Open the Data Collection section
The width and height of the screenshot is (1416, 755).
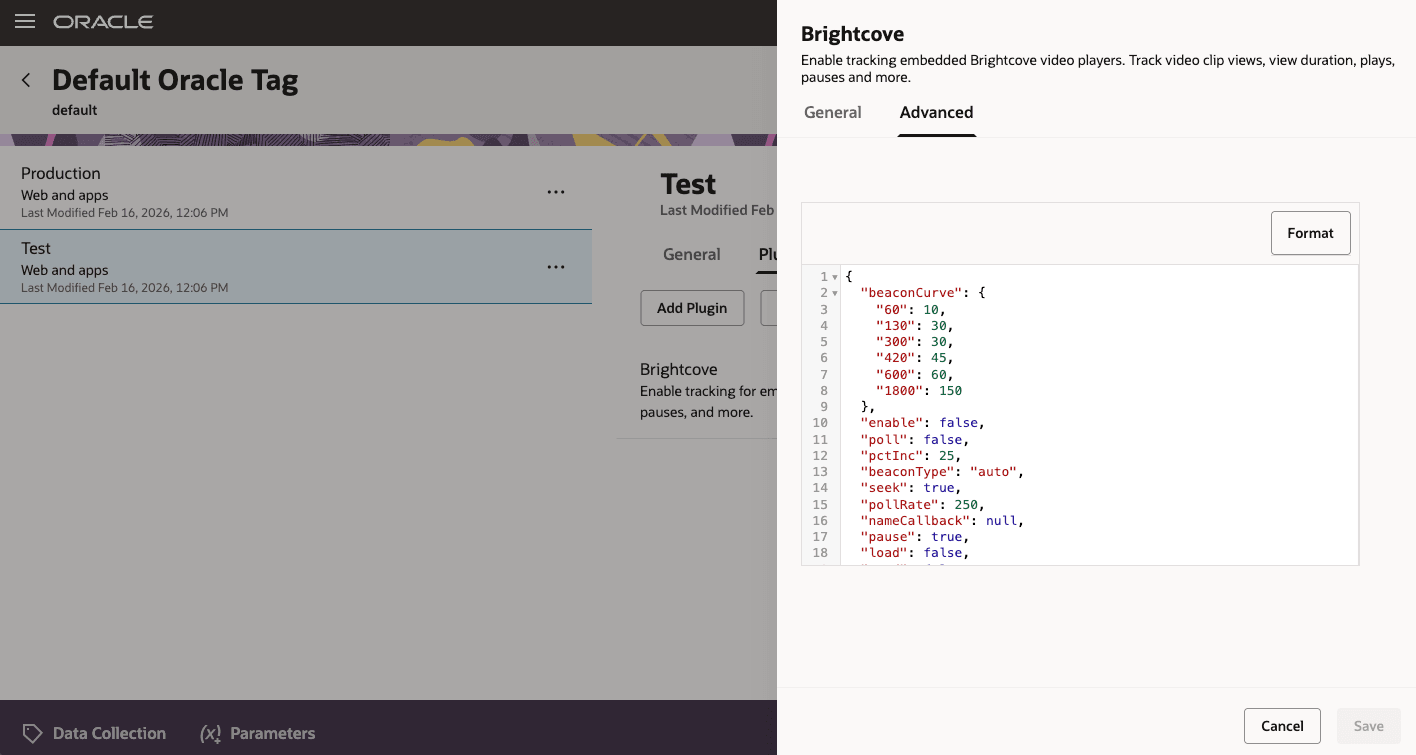pyautogui.click(x=94, y=733)
